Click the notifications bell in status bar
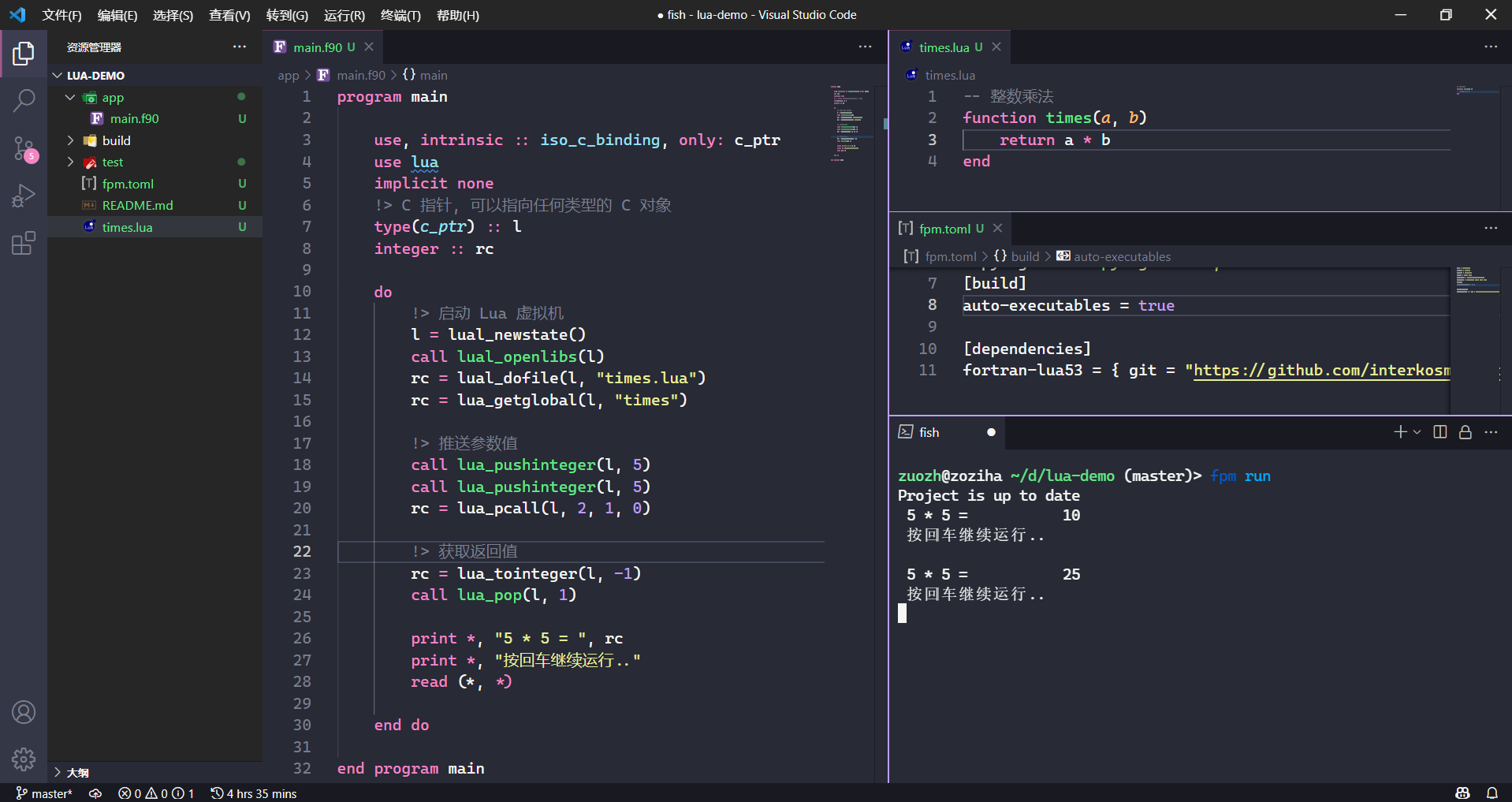 coord(1492,793)
